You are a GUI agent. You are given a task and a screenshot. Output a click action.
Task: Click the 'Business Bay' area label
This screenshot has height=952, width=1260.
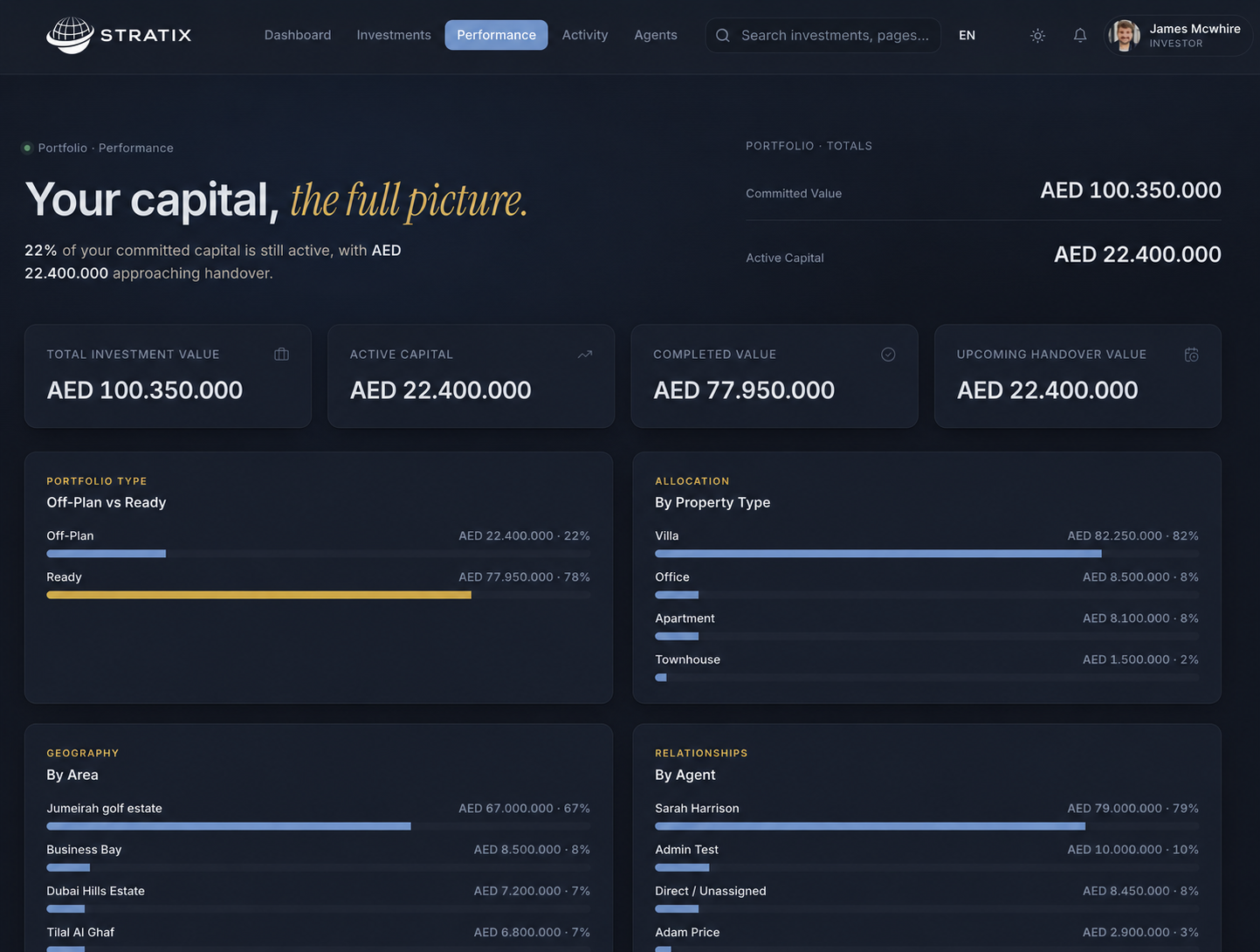point(84,850)
